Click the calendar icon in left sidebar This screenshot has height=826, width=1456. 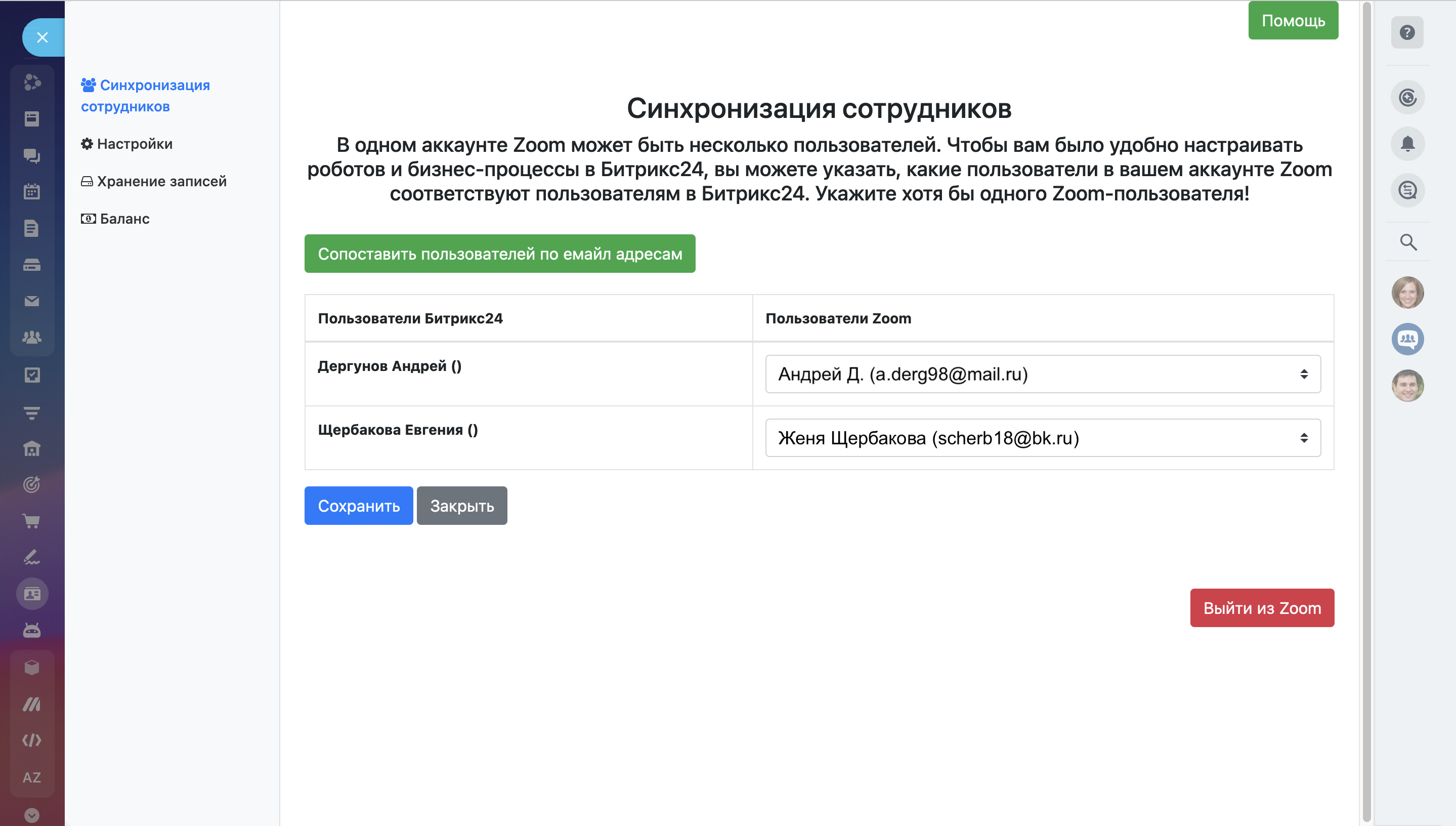(32, 192)
